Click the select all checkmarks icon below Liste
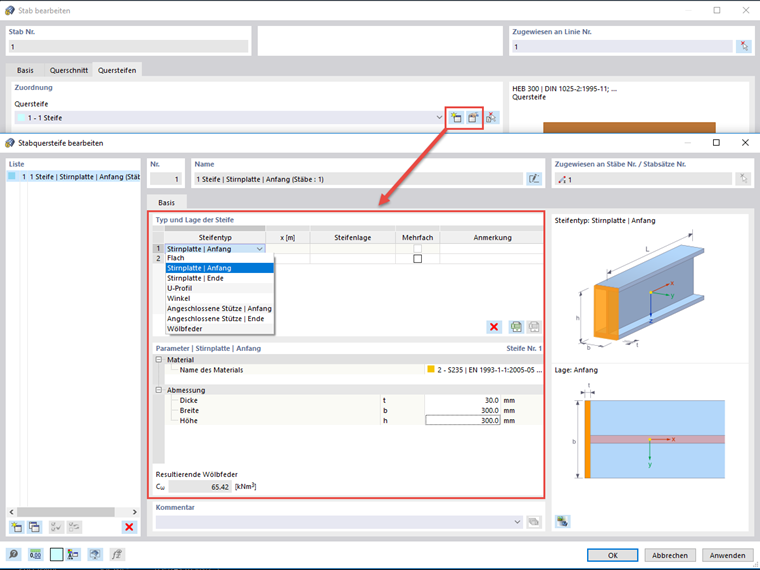Image resolution: width=760 pixels, height=570 pixels. 56,527
